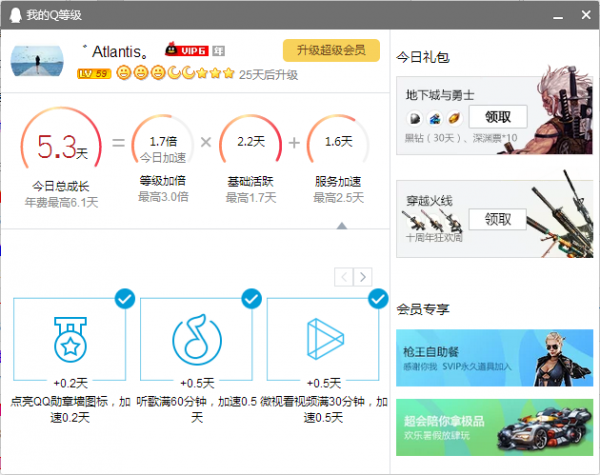Click the 微视看视频满30分钟 description
Image resolution: width=600 pixels, height=475 pixels.
pyautogui.click(x=323, y=409)
